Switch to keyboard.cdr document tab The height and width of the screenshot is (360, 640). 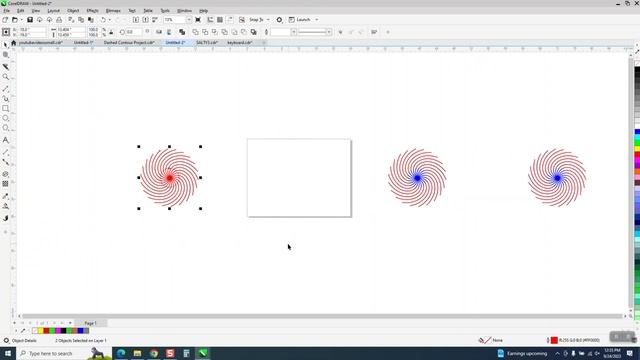(x=240, y=42)
